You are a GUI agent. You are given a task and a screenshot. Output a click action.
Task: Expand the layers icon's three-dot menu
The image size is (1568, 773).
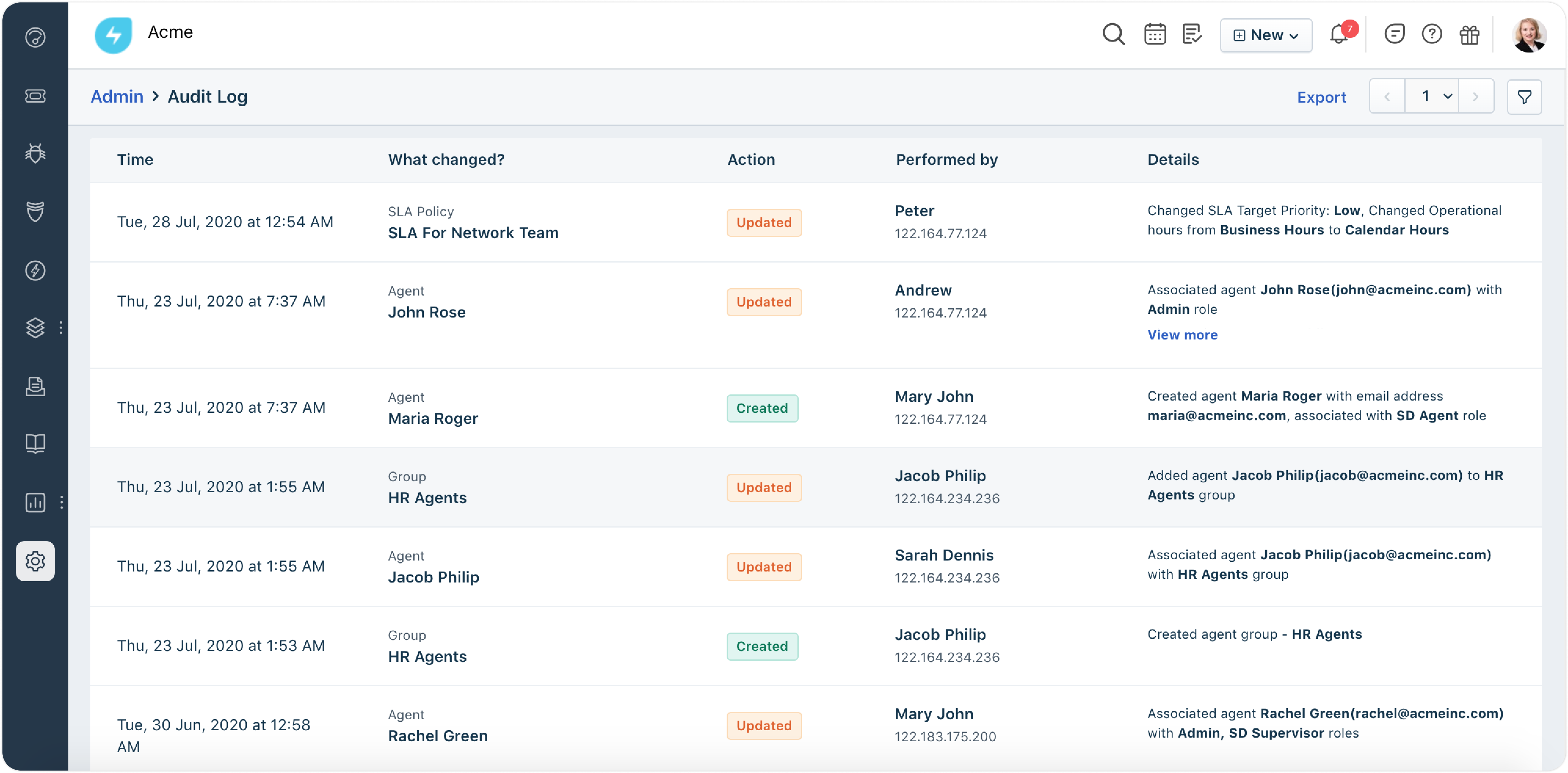click(x=61, y=328)
